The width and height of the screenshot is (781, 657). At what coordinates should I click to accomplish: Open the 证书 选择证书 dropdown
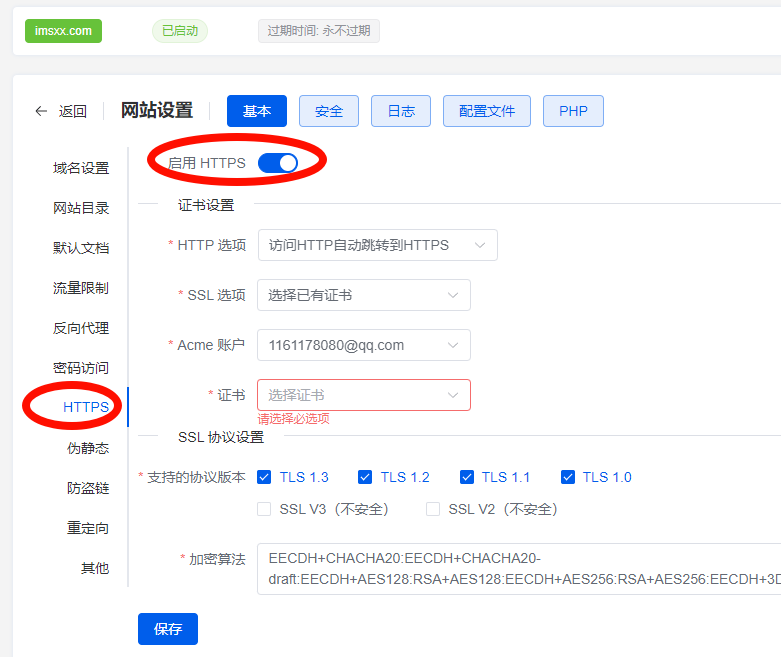[364, 395]
